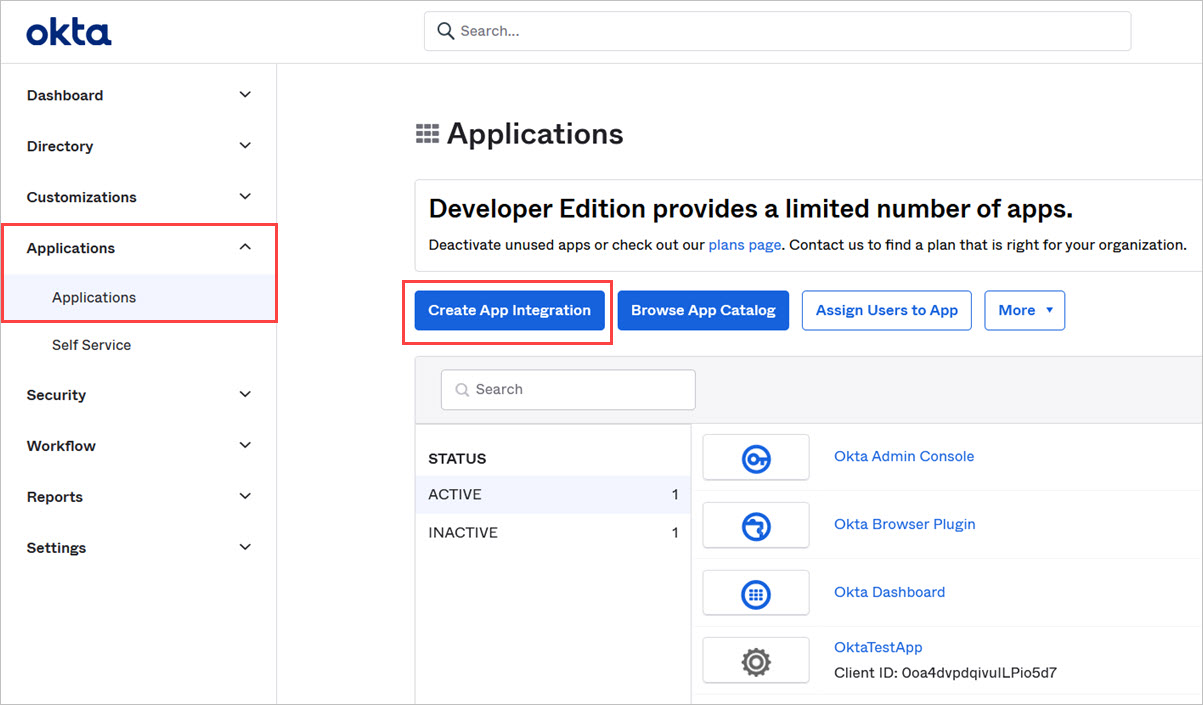Click the OktaTestApp gear icon

coord(755,660)
